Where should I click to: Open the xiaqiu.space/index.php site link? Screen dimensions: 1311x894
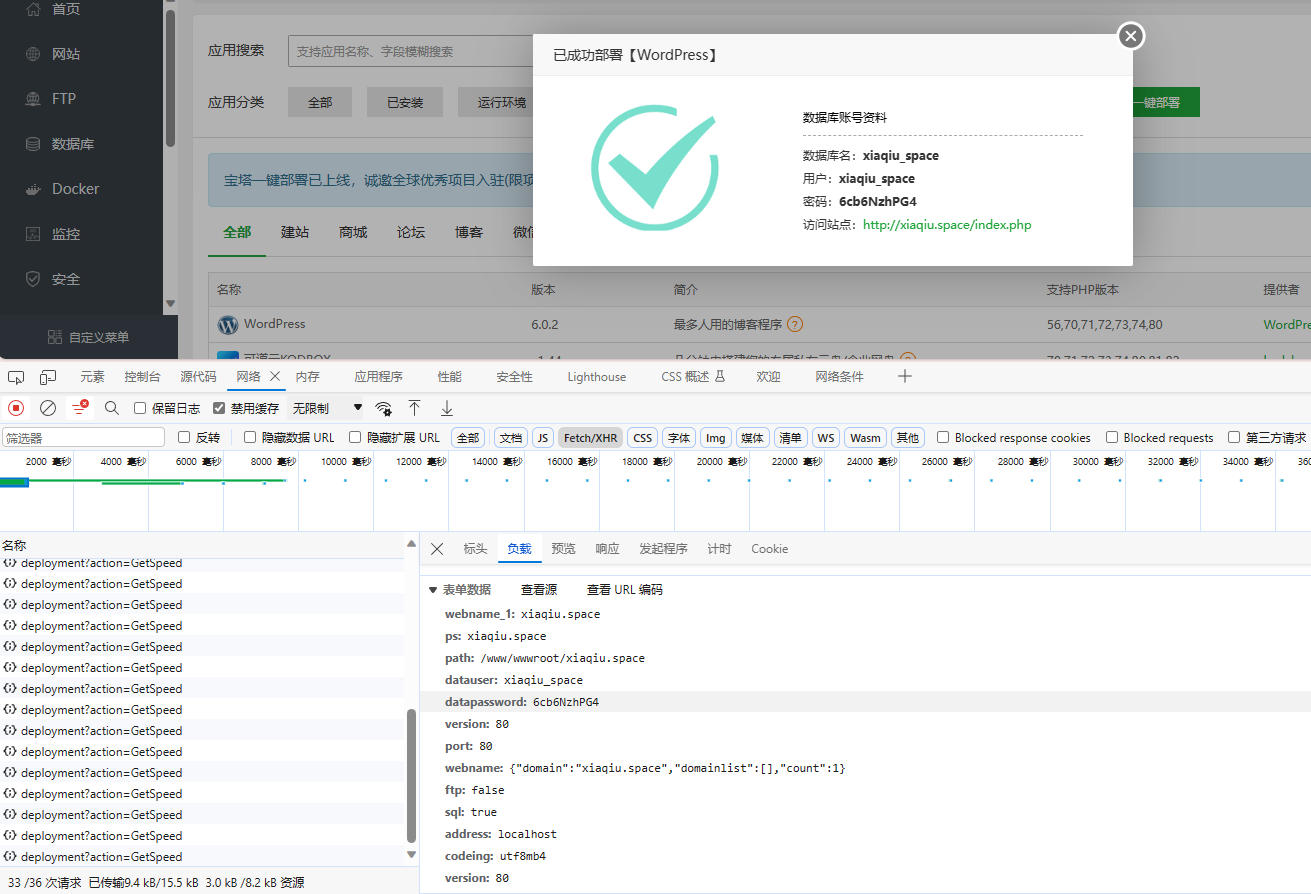pyautogui.click(x=947, y=225)
